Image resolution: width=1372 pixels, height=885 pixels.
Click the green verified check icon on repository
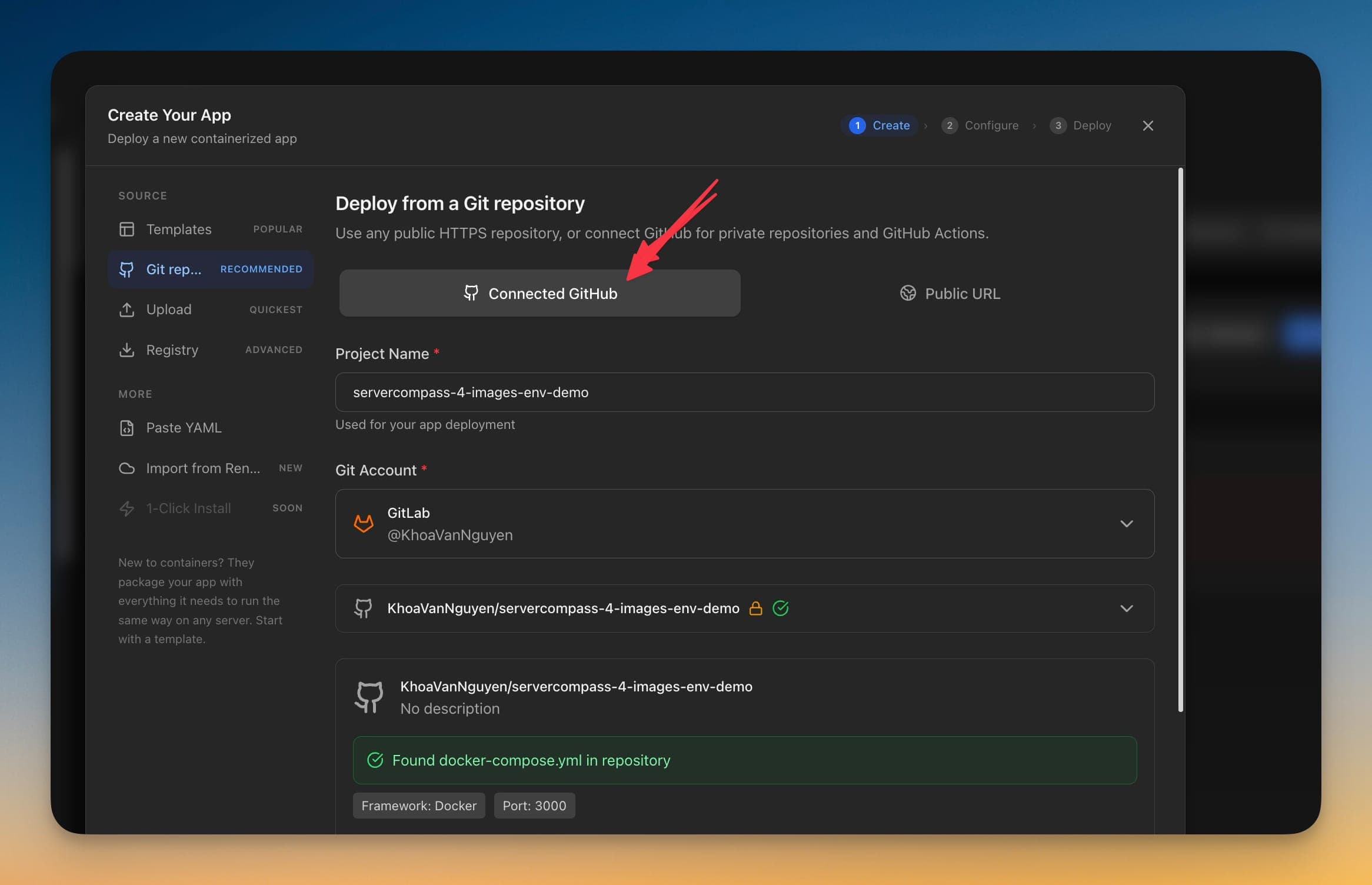[x=780, y=608]
